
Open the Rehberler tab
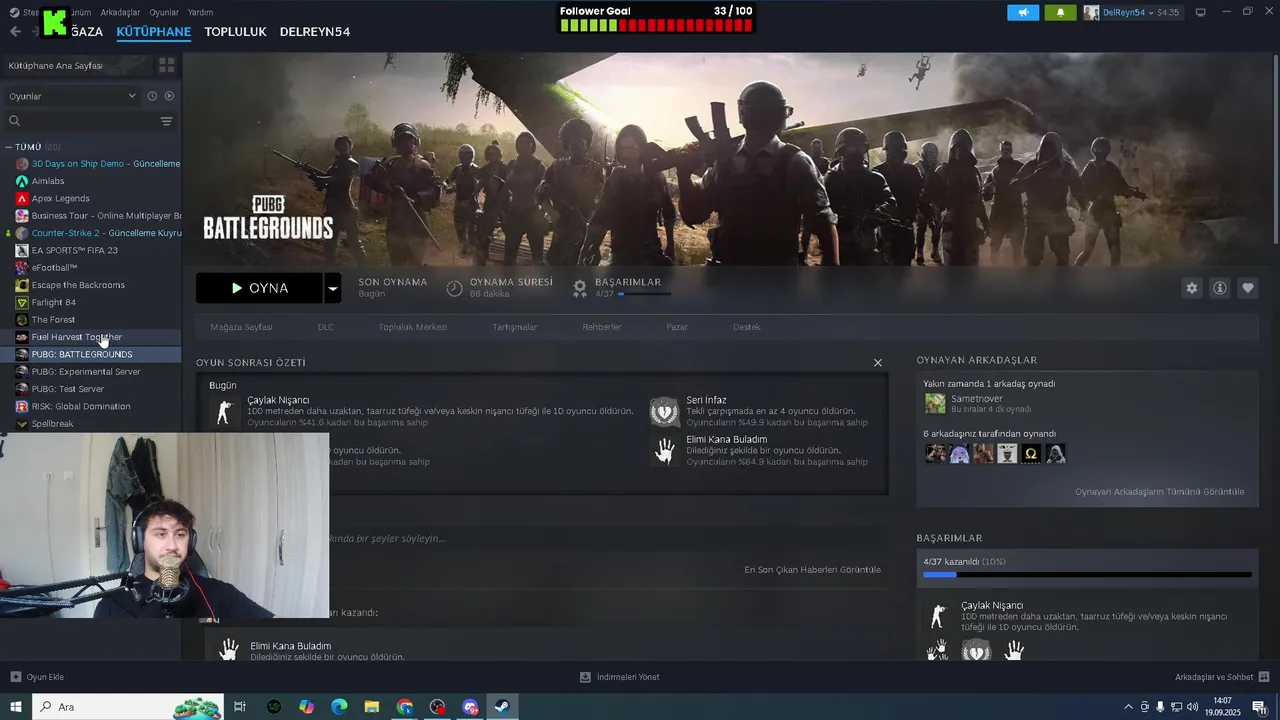click(602, 327)
